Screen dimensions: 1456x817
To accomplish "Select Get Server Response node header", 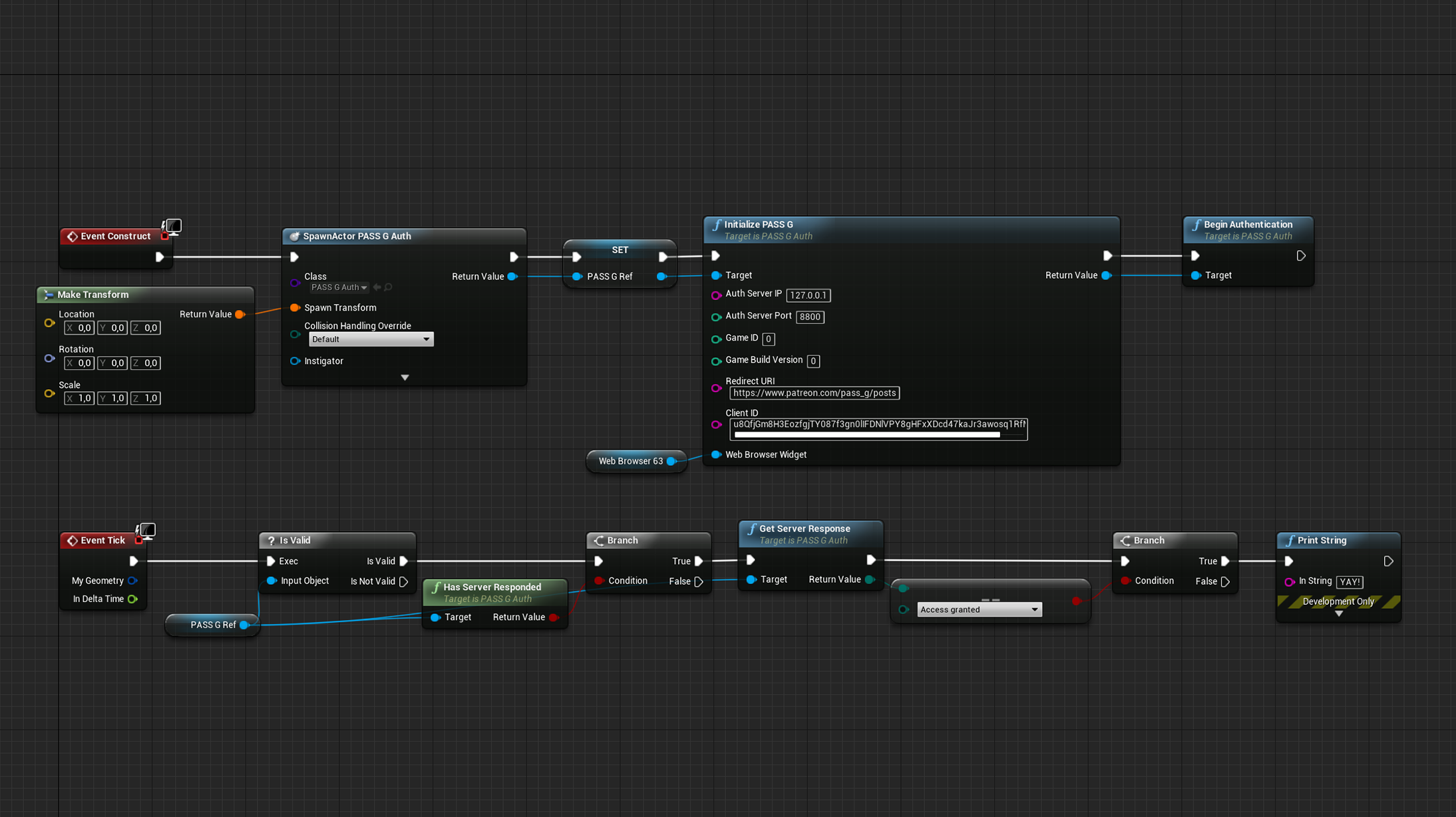I will pyautogui.click(x=811, y=534).
